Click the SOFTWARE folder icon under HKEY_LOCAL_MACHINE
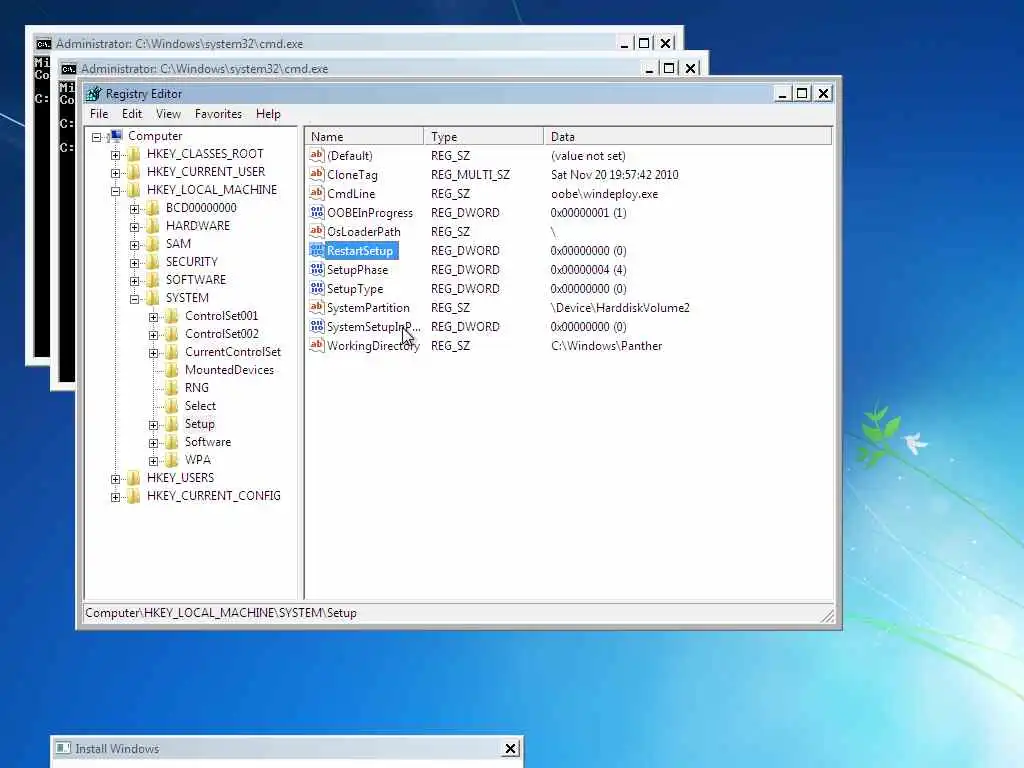 click(x=153, y=280)
